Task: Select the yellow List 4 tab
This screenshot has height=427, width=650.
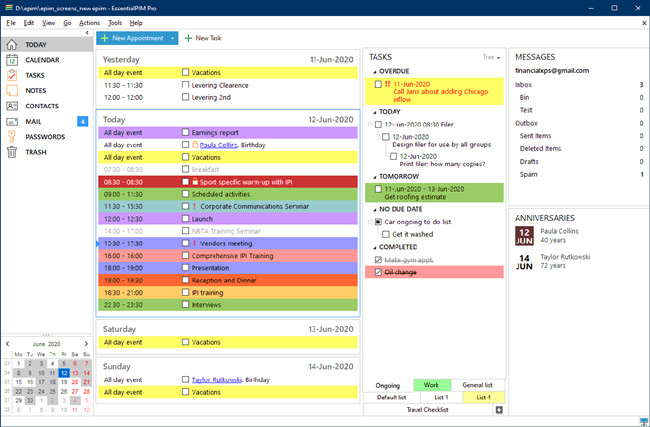Action: tap(483, 397)
